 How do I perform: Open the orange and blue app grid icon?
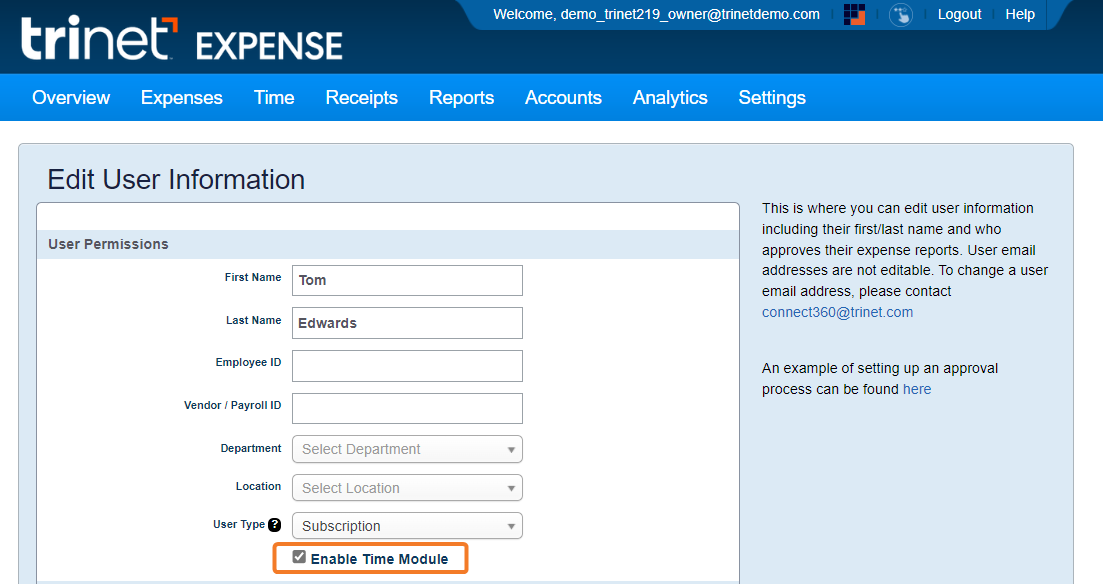point(854,14)
